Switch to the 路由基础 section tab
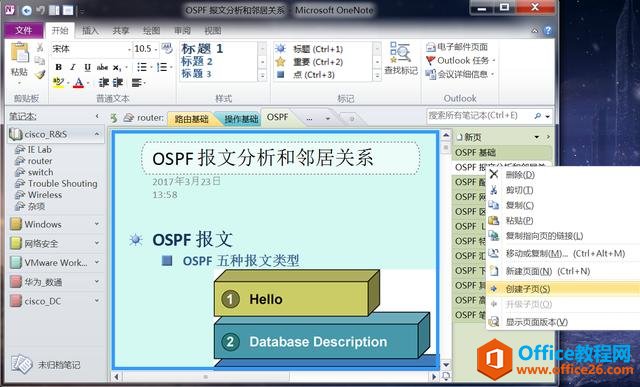Viewport: 640px width, 387px height. point(191,119)
